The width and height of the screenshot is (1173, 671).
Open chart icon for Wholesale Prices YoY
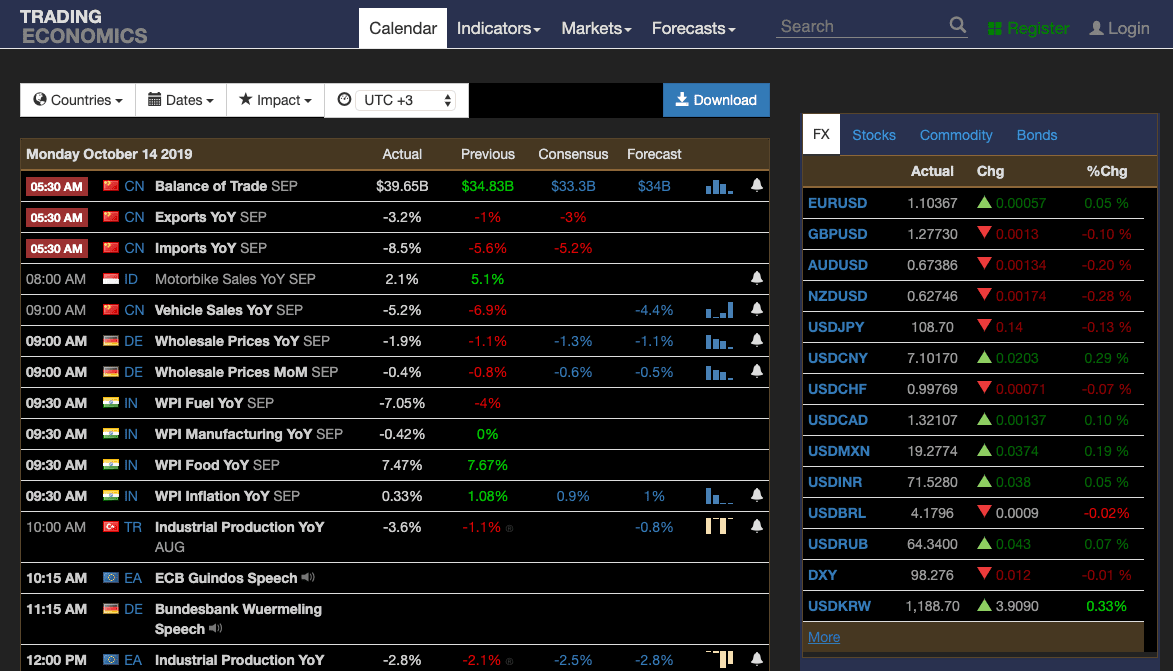click(x=719, y=341)
